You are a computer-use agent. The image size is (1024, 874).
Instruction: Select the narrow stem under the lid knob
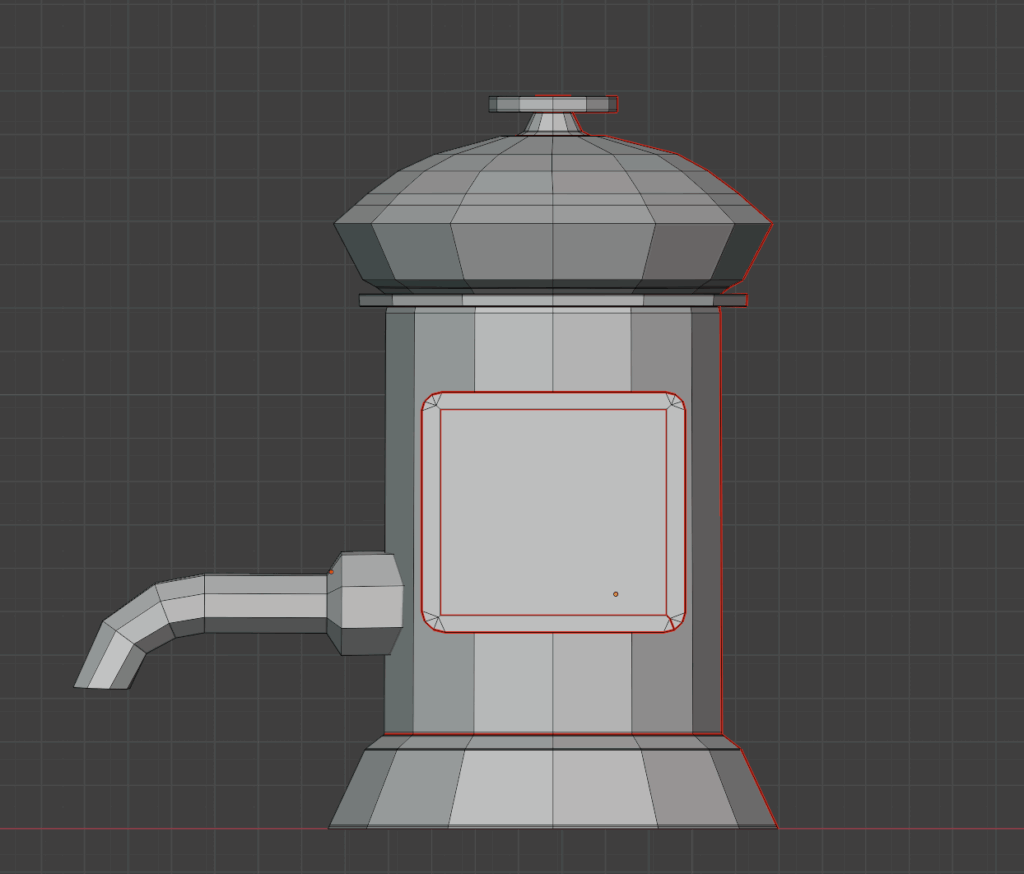pyautogui.click(x=553, y=123)
